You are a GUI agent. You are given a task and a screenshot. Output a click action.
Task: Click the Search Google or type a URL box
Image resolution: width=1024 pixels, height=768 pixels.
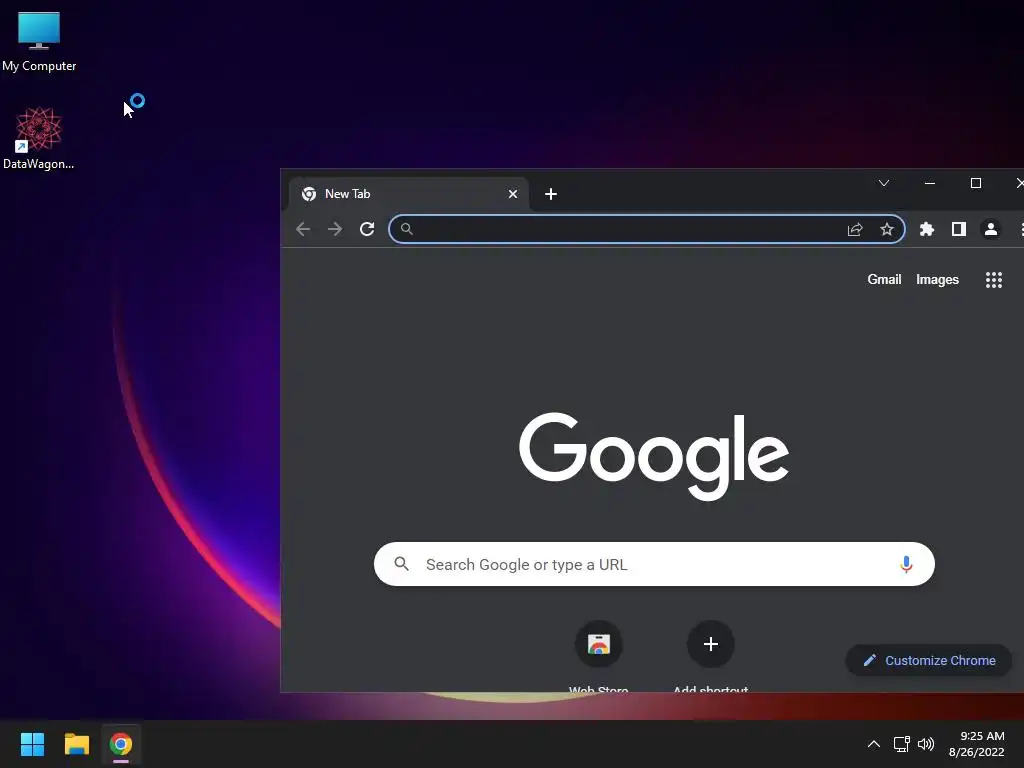pyautogui.click(x=654, y=564)
